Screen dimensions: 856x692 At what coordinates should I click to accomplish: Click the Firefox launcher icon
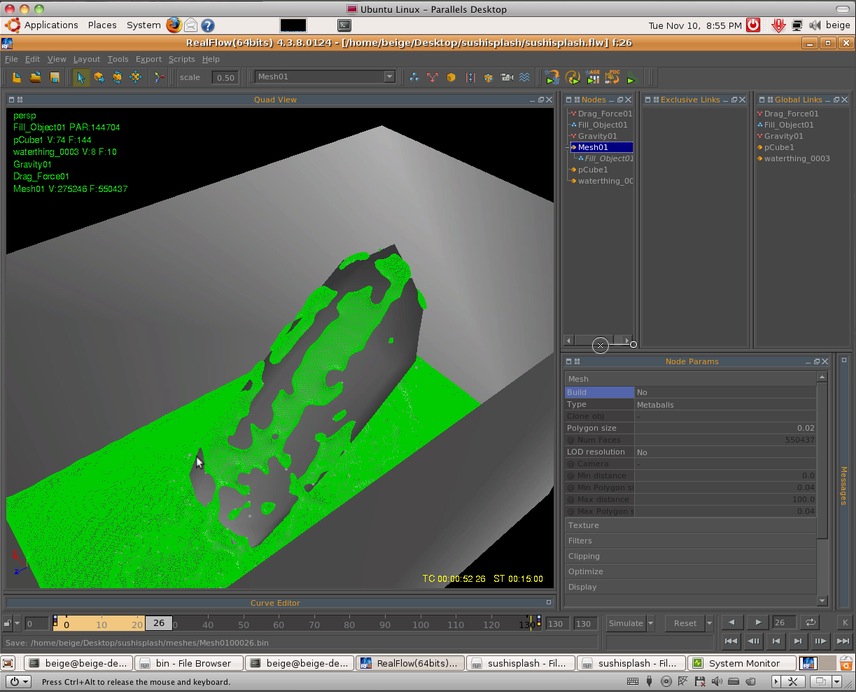pos(174,25)
